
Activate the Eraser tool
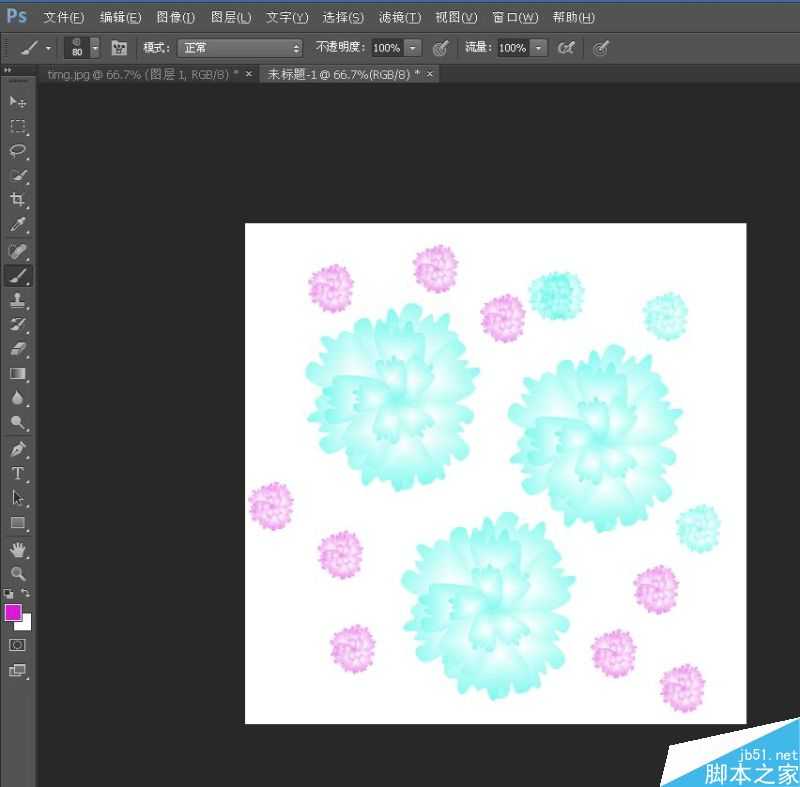pos(18,349)
